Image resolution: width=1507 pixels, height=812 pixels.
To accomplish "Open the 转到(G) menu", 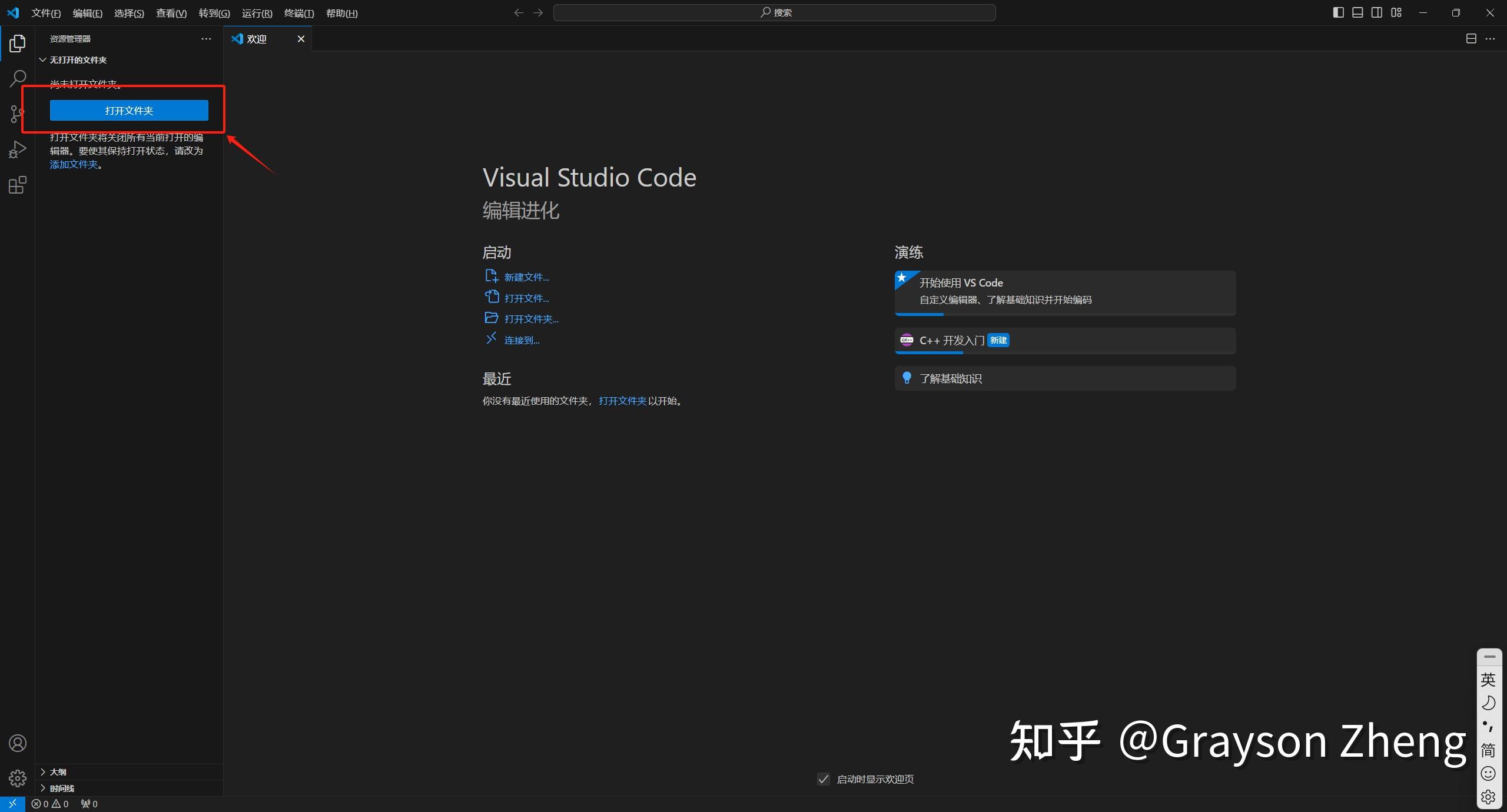I will 214,13.
